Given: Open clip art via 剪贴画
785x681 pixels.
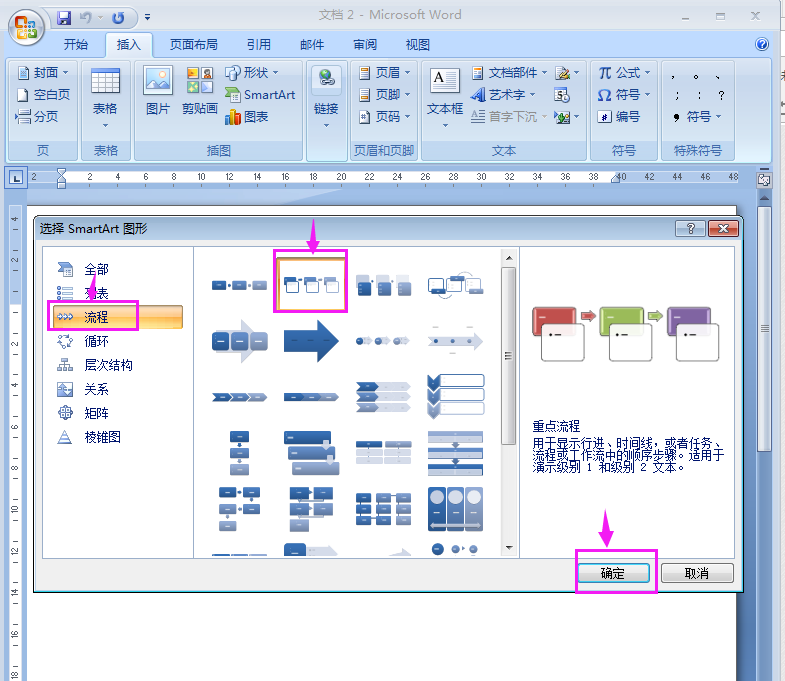Looking at the screenshot, I should (x=199, y=91).
